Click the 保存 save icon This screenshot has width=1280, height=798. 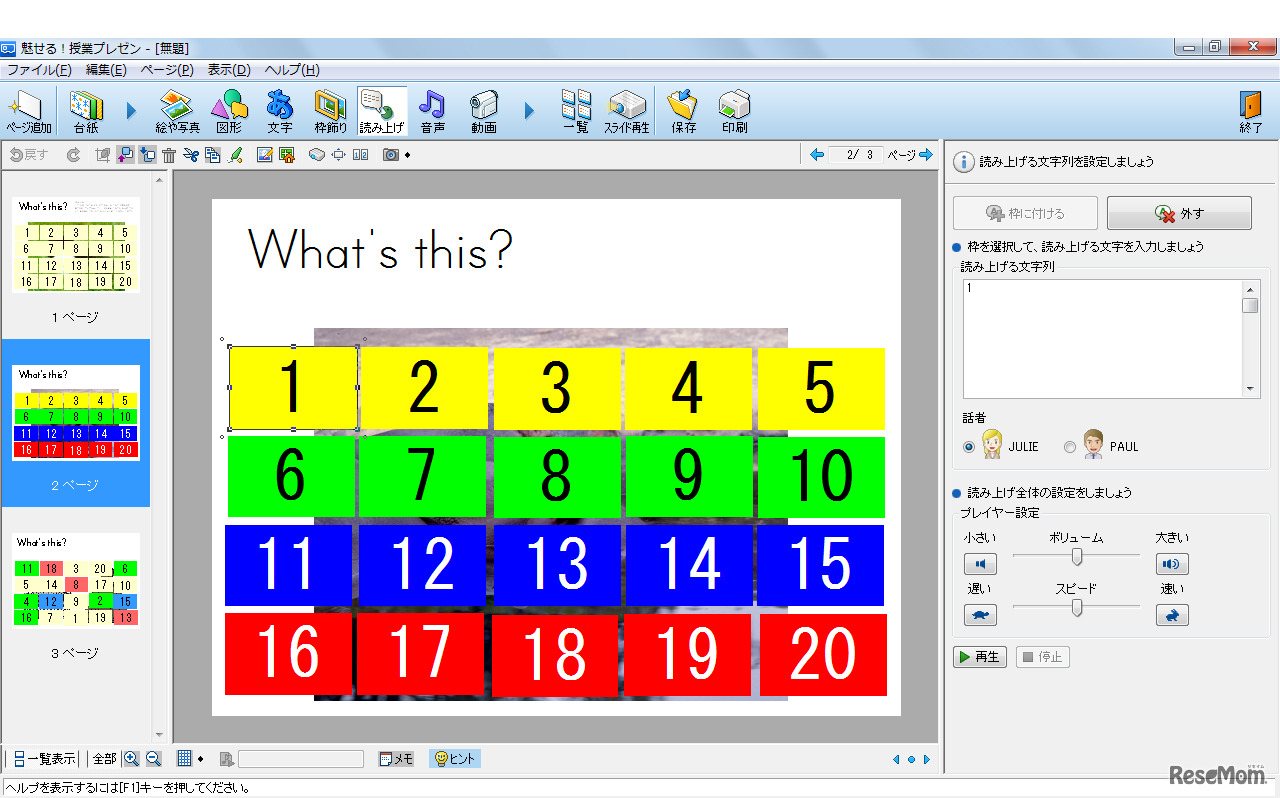point(683,110)
